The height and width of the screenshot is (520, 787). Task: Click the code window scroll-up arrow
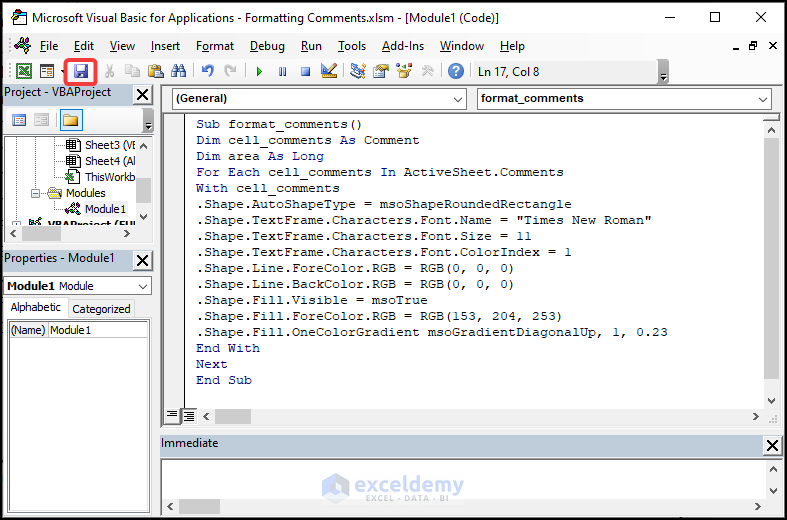(x=772, y=130)
